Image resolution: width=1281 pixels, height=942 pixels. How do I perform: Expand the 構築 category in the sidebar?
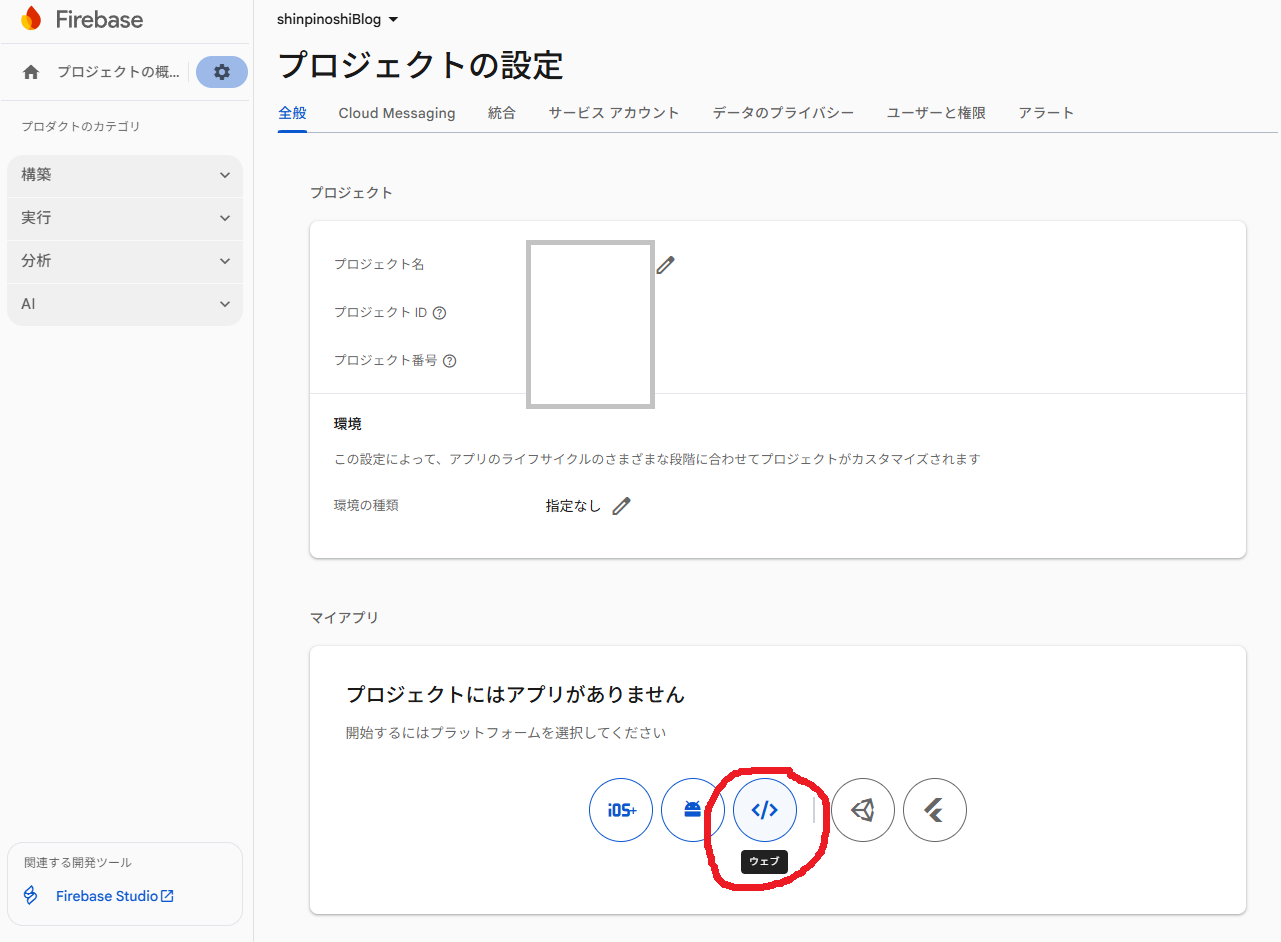coord(124,174)
